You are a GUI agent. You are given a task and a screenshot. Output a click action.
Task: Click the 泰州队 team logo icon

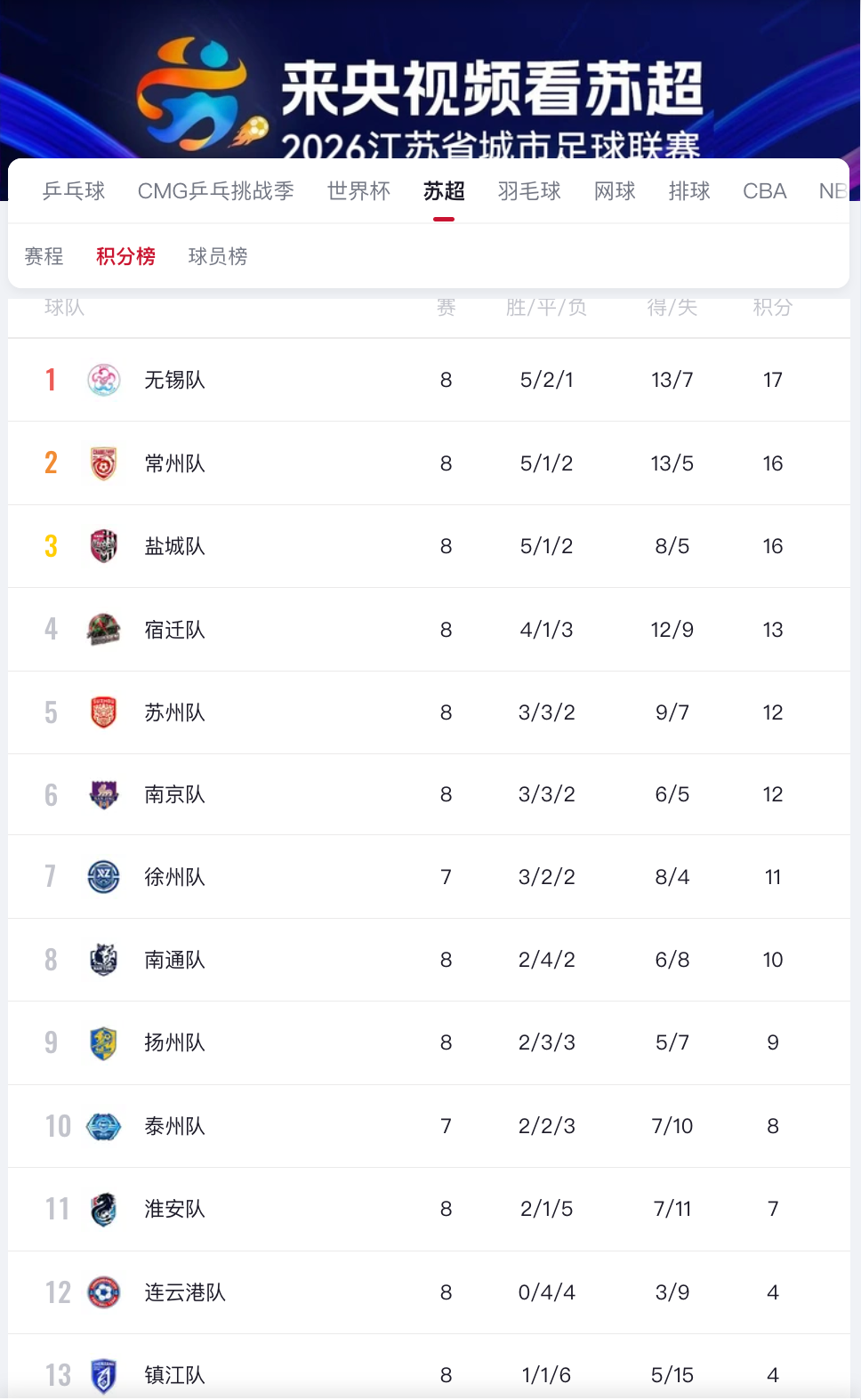pos(104,1126)
